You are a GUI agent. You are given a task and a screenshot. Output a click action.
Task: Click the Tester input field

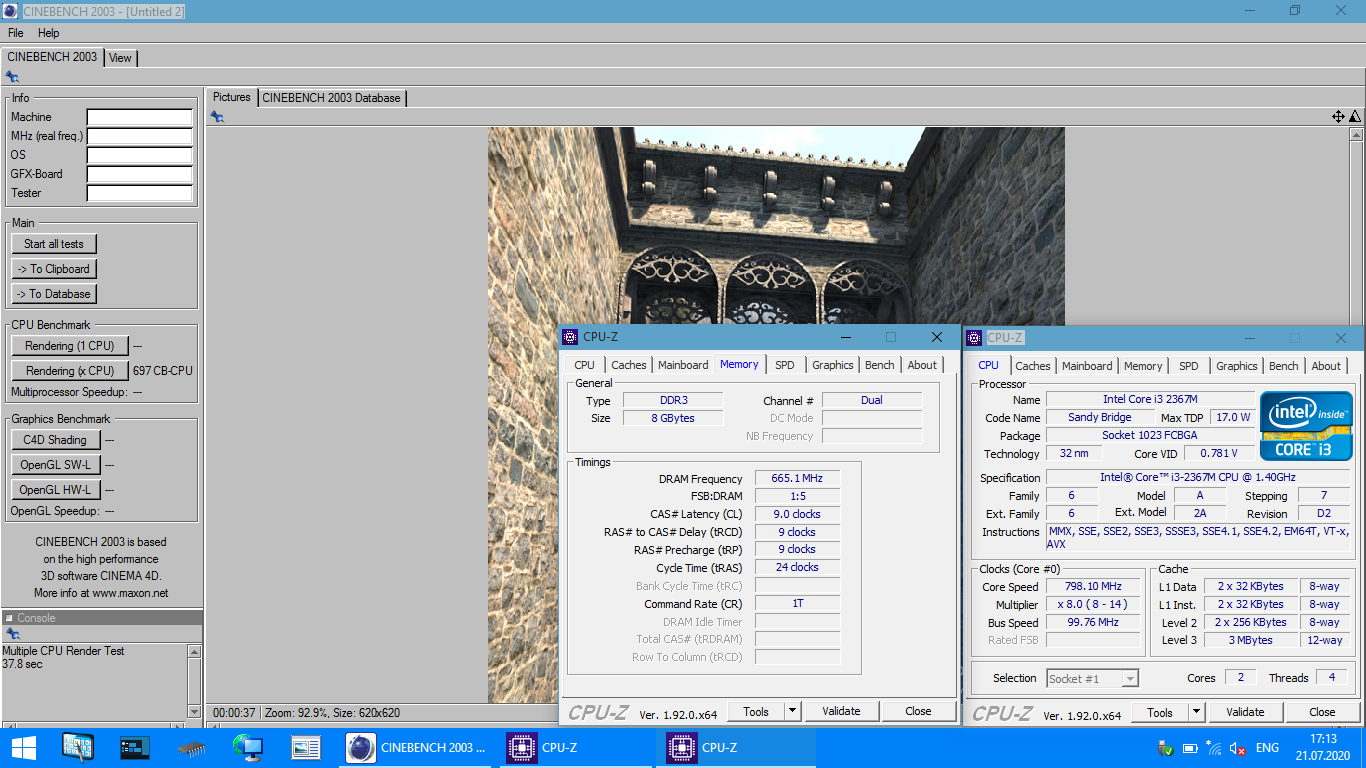(139, 193)
